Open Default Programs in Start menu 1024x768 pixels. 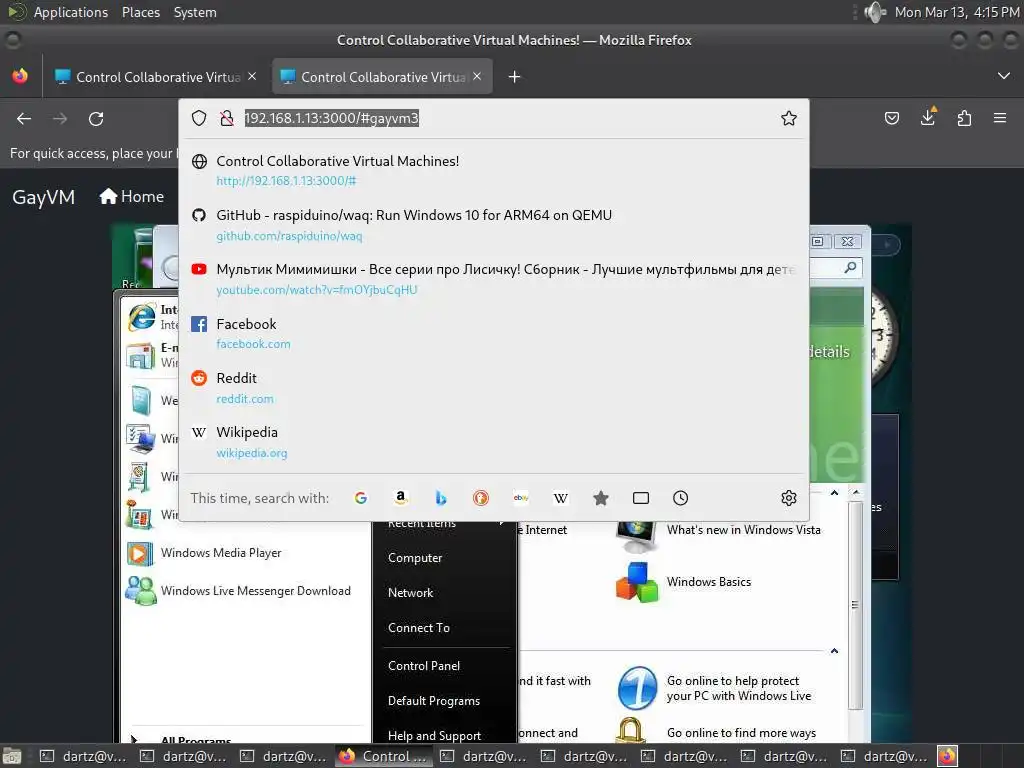[434, 701]
